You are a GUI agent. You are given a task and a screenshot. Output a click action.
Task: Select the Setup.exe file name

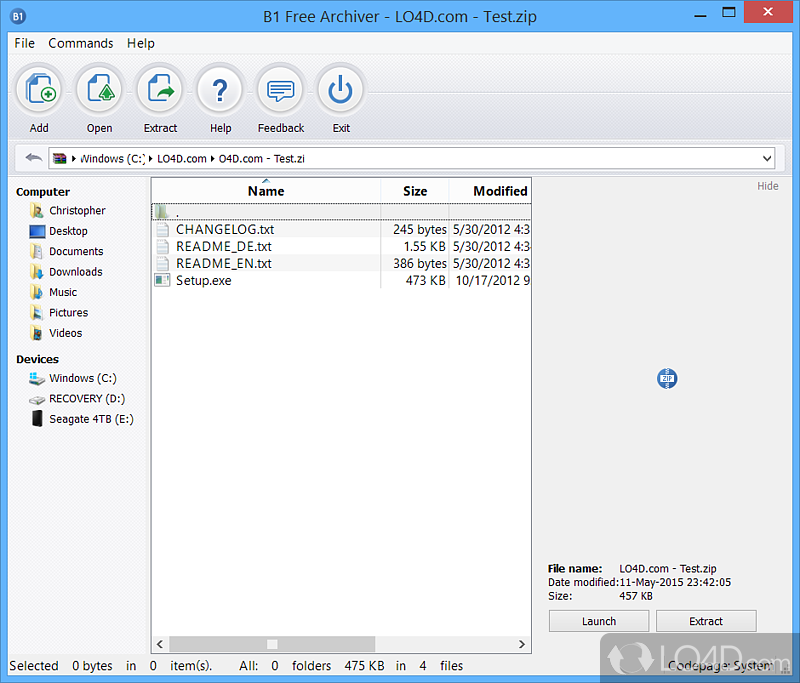[x=204, y=281]
